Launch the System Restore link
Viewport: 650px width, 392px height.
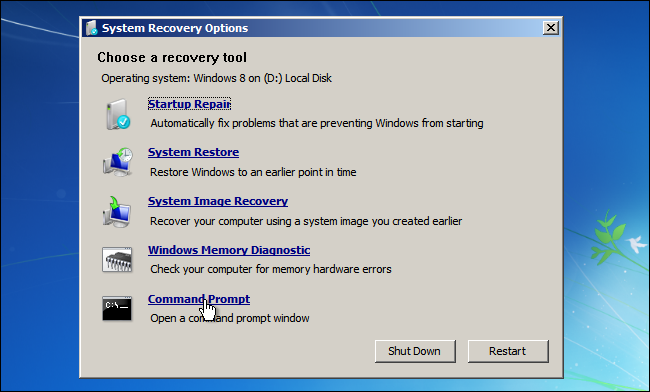pos(193,152)
